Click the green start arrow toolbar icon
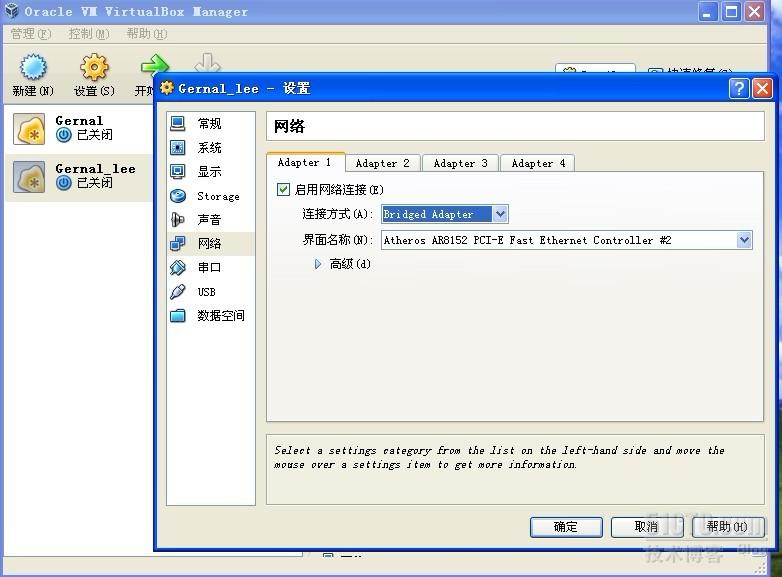 (x=155, y=65)
